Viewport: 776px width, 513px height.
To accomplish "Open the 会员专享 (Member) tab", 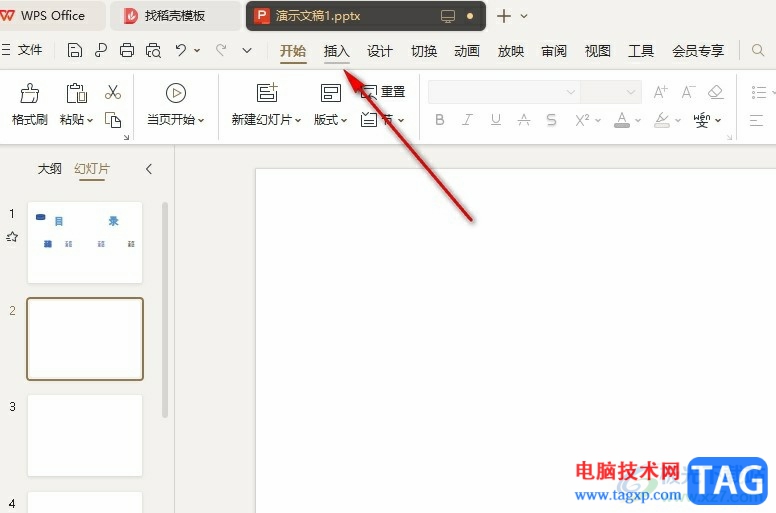I will click(x=698, y=50).
